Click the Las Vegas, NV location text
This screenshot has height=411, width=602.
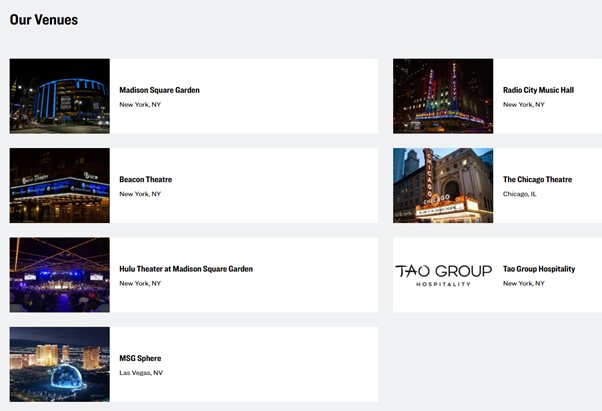141,373
